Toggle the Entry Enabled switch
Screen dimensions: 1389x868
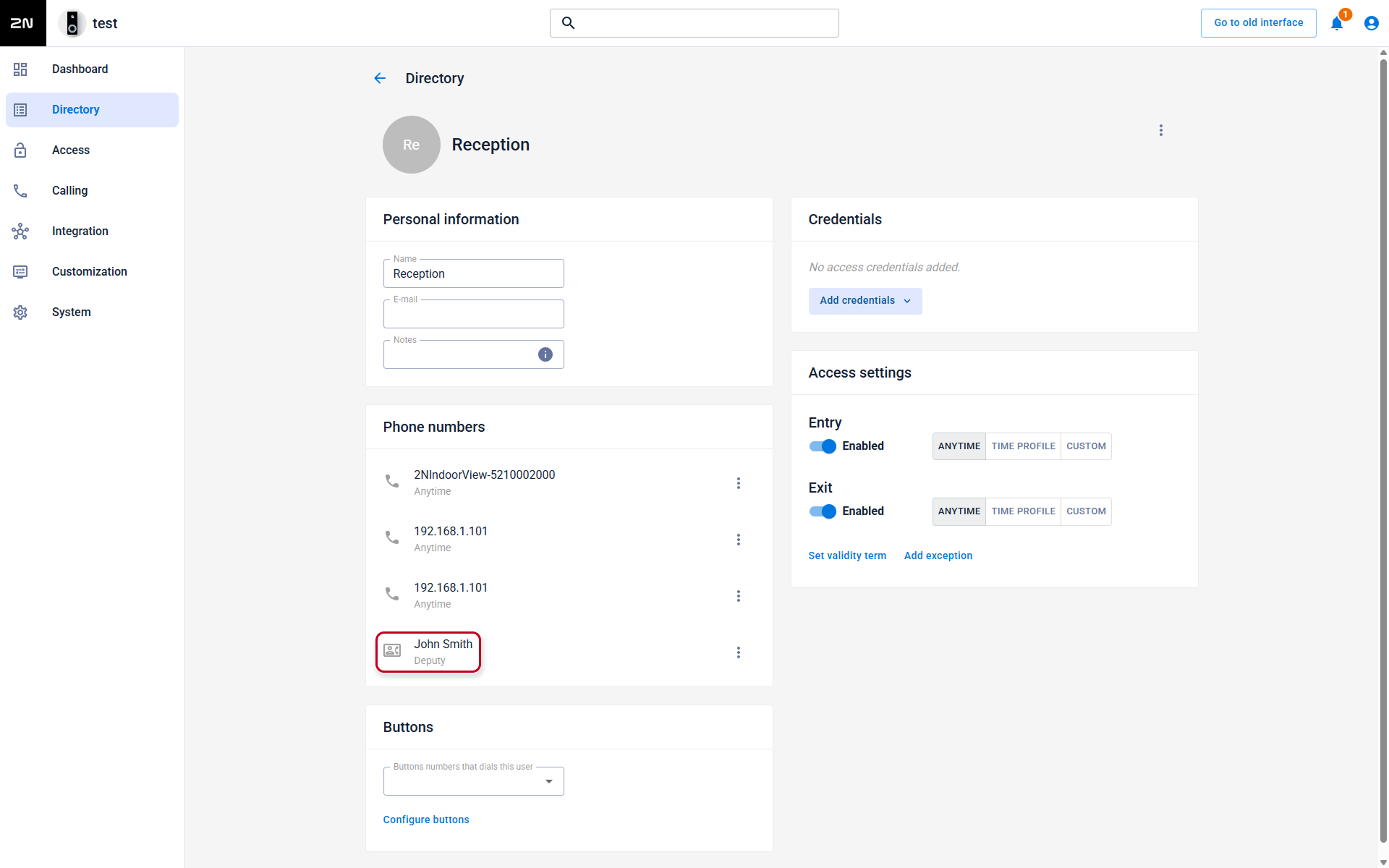823,446
